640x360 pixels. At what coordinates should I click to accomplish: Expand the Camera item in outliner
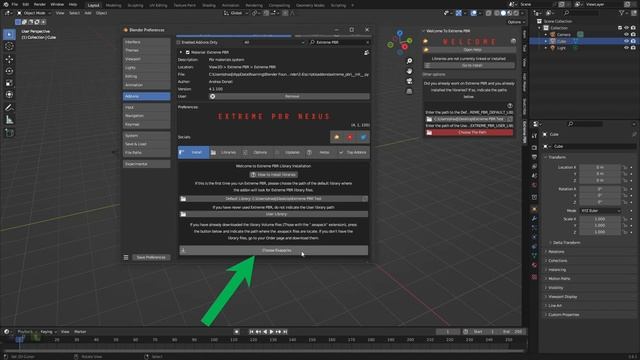tap(546, 35)
